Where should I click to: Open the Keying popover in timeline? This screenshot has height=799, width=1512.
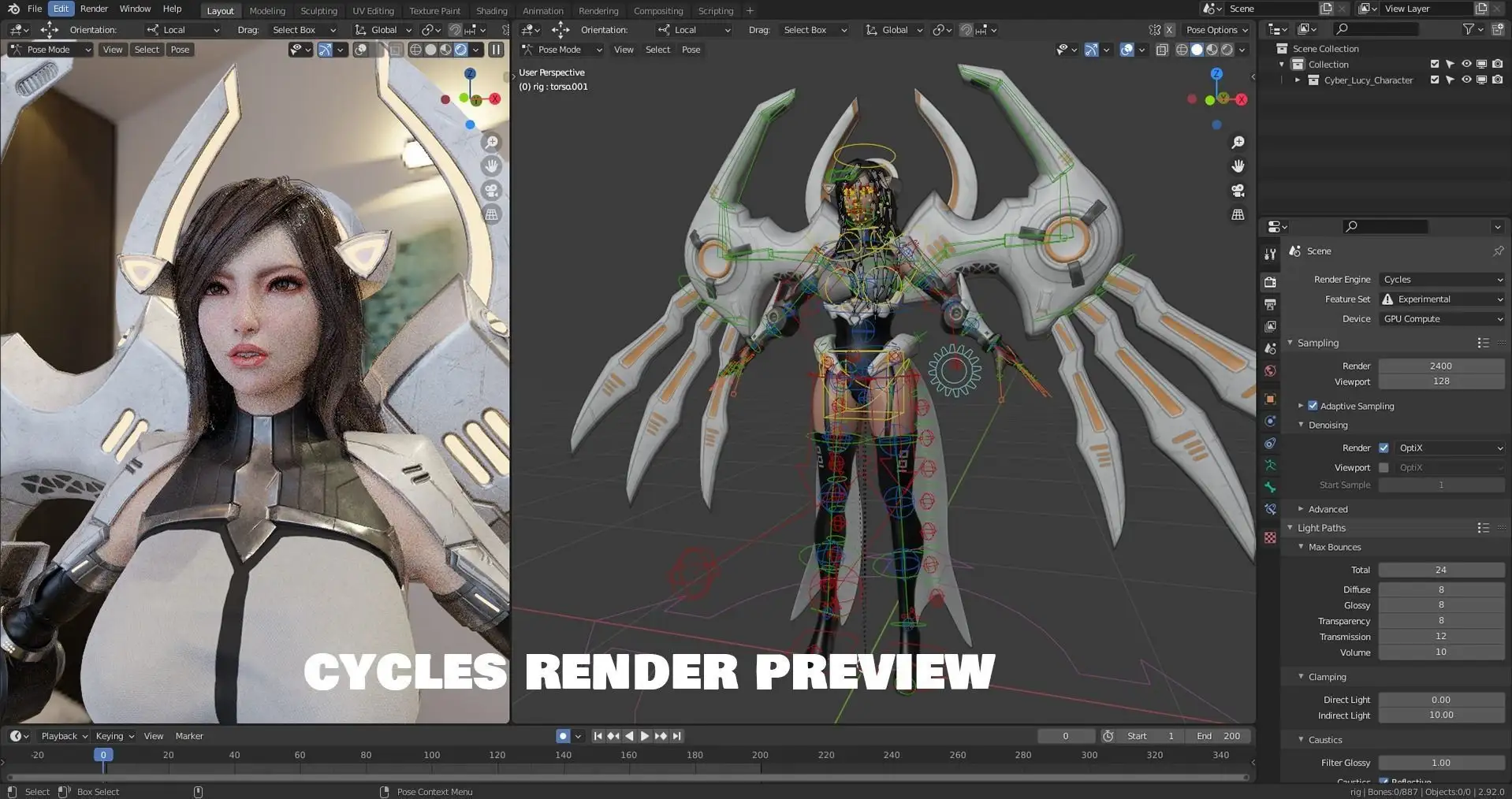[x=114, y=736]
